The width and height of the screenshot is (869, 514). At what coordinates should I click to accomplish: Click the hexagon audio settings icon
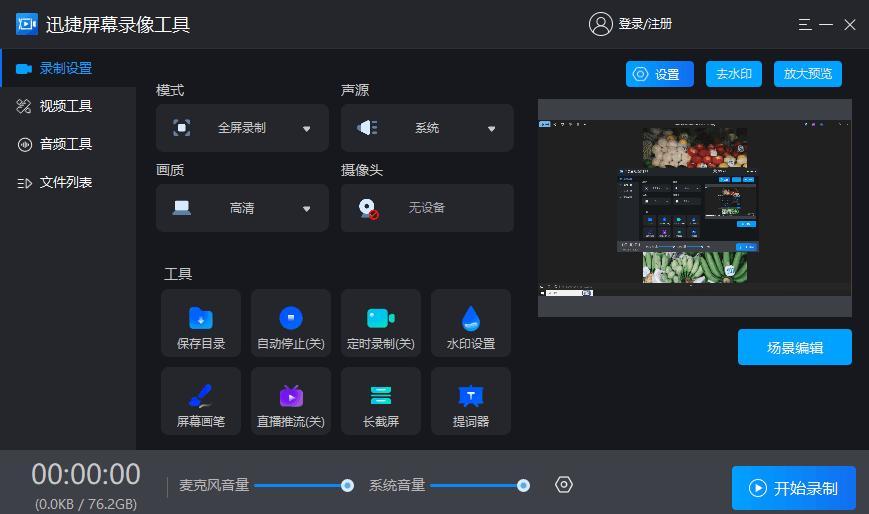tap(564, 485)
